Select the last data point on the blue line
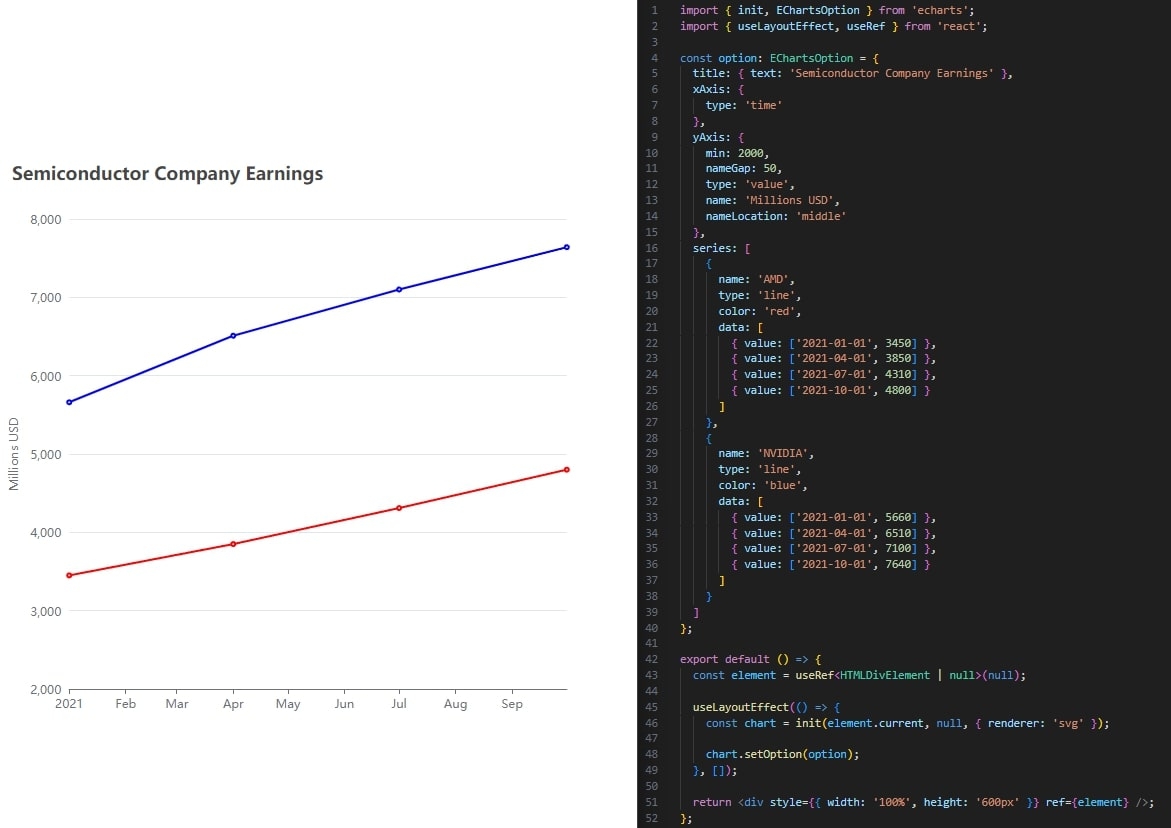 point(566,246)
